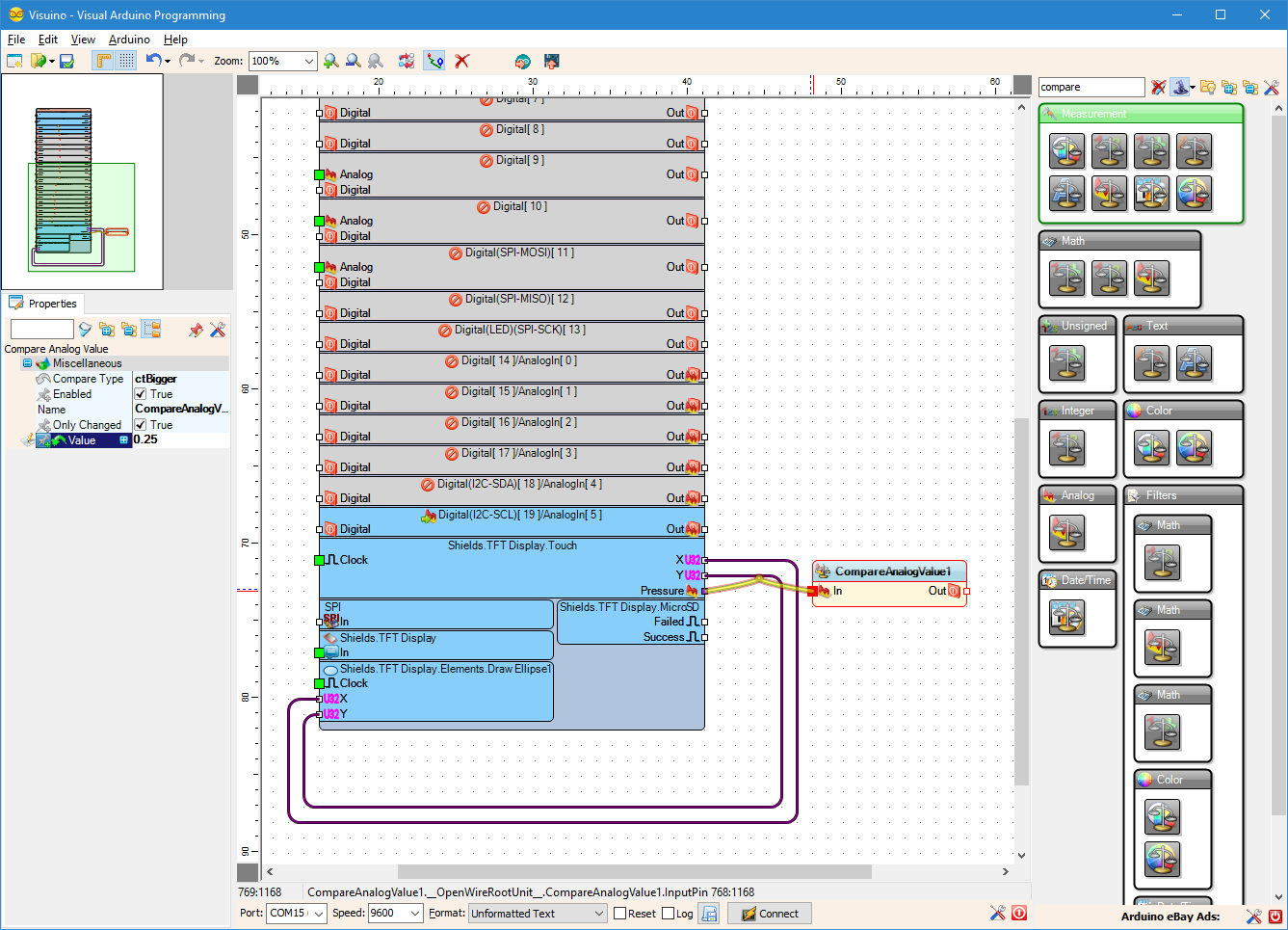Enable the Reset checkbox in serial bar
This screenshot has height=930, width=1288.
620,914
